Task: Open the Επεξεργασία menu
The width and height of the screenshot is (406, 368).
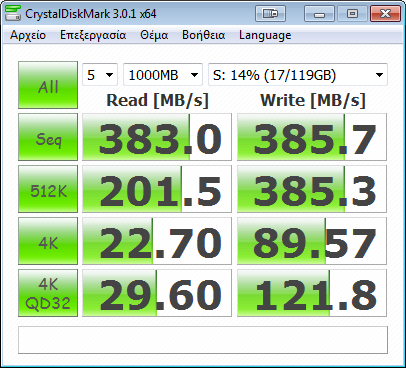Action: 93,35
